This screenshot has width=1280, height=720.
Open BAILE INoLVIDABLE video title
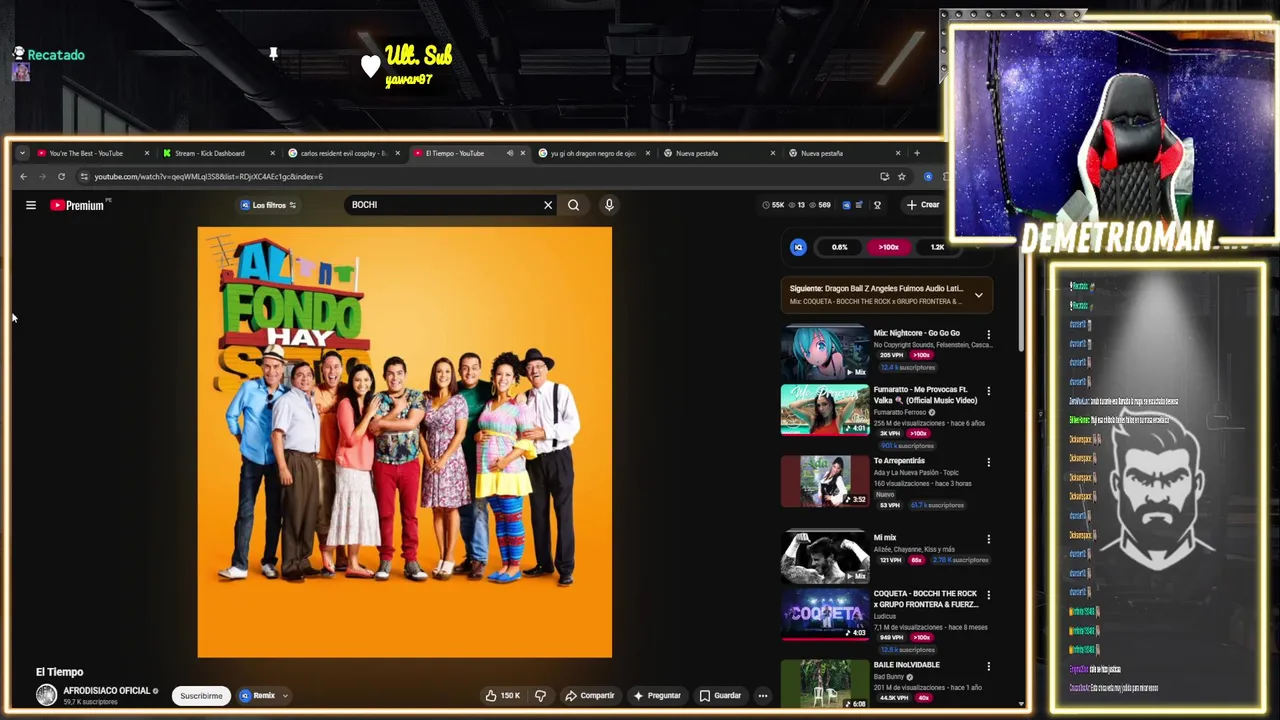click(x=906, y=665)
